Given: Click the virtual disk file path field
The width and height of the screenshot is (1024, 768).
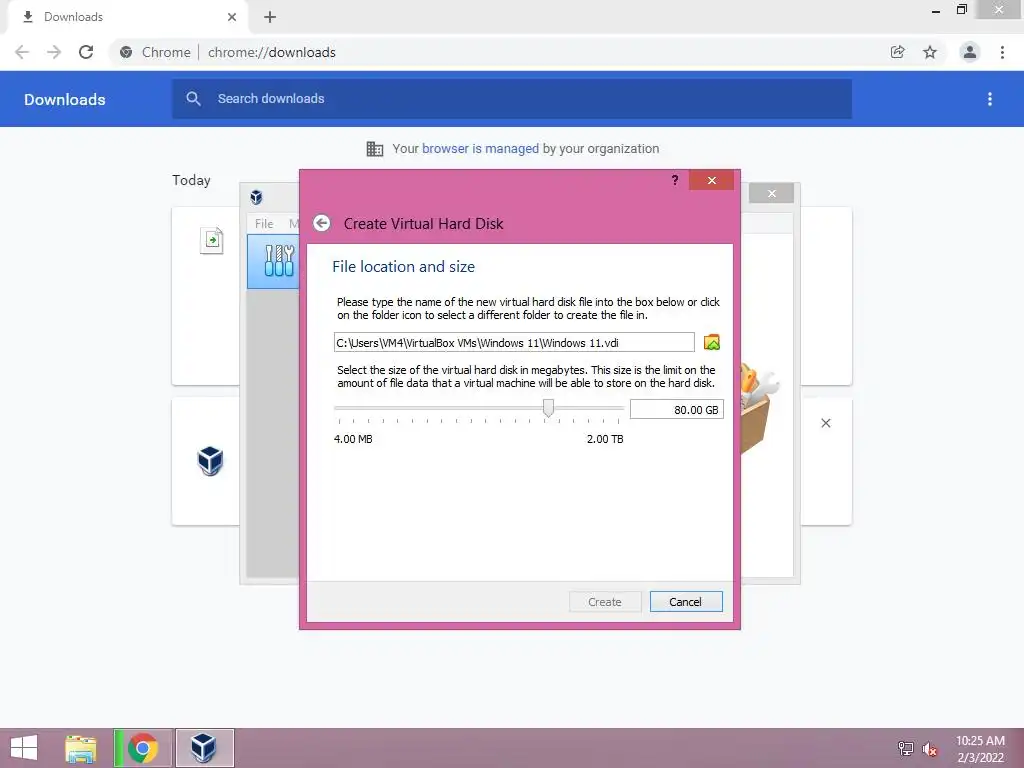Looking at the screenshot, I should pos(514,343).
